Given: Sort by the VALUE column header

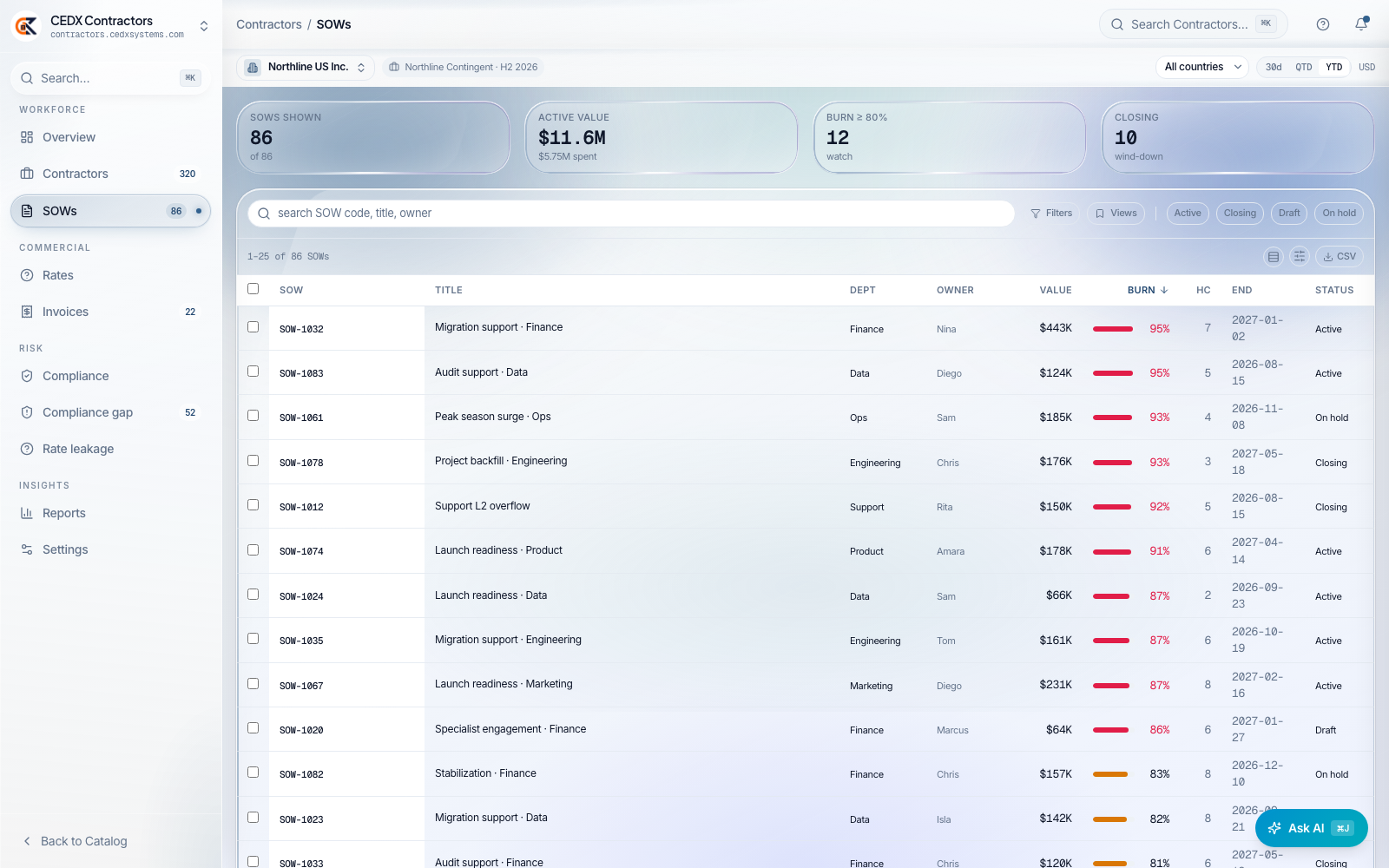Looking at the screenshot, I should coord(1056,290).
